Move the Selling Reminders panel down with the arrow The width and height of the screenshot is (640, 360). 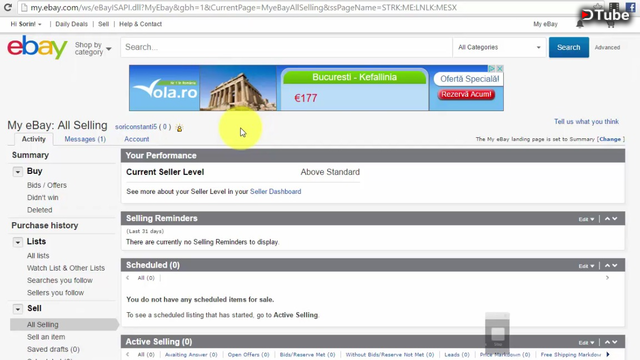pyautogui.click(x=615, y=219)
